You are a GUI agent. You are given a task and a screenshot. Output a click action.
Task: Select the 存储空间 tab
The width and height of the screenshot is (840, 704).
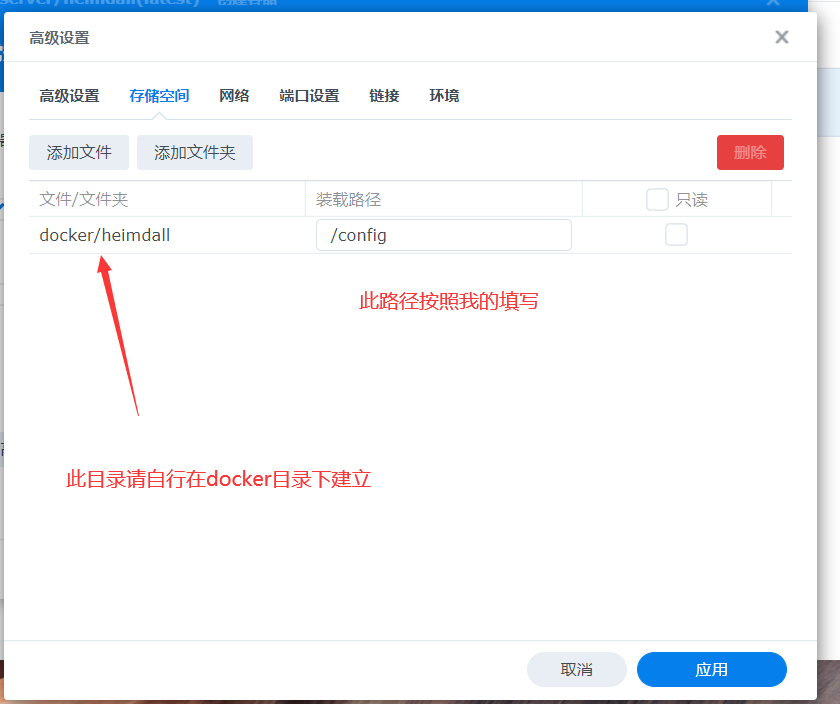pos(159,96)
